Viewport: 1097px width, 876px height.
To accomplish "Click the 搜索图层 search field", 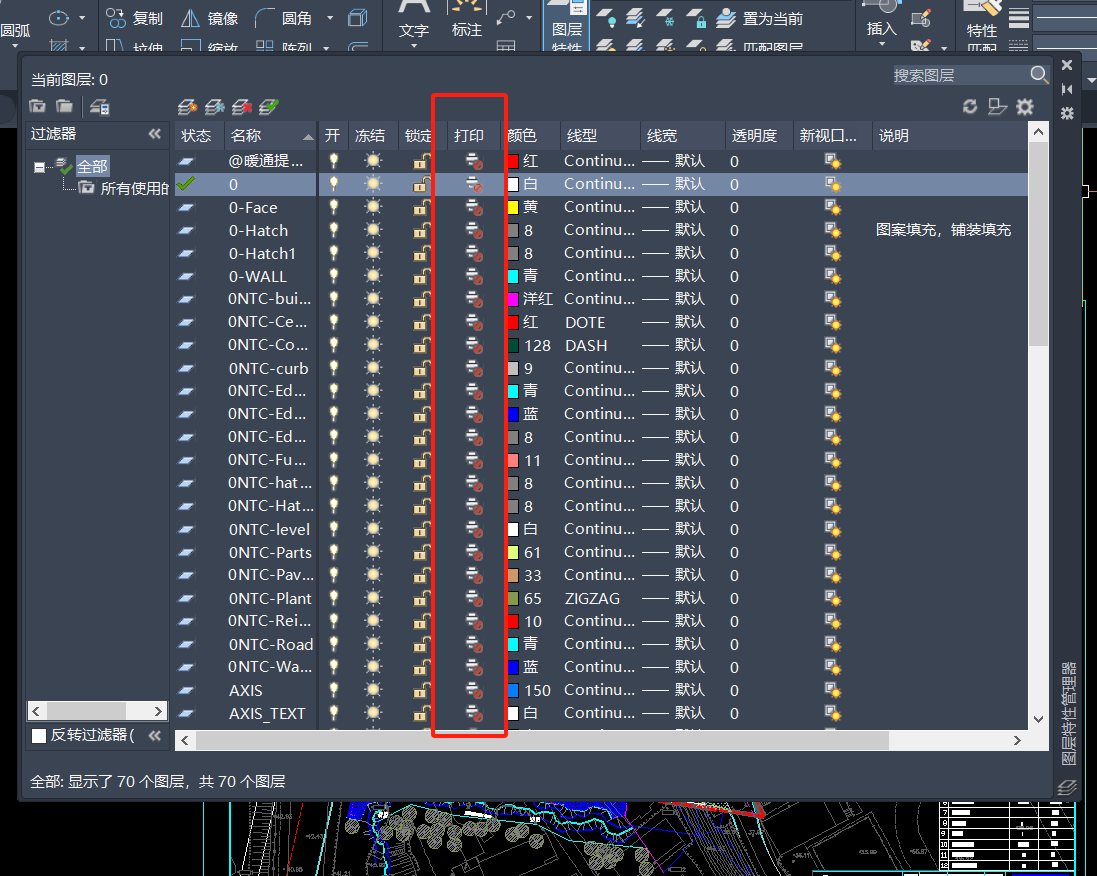I will pyautogui.click(x=958, y=75).
